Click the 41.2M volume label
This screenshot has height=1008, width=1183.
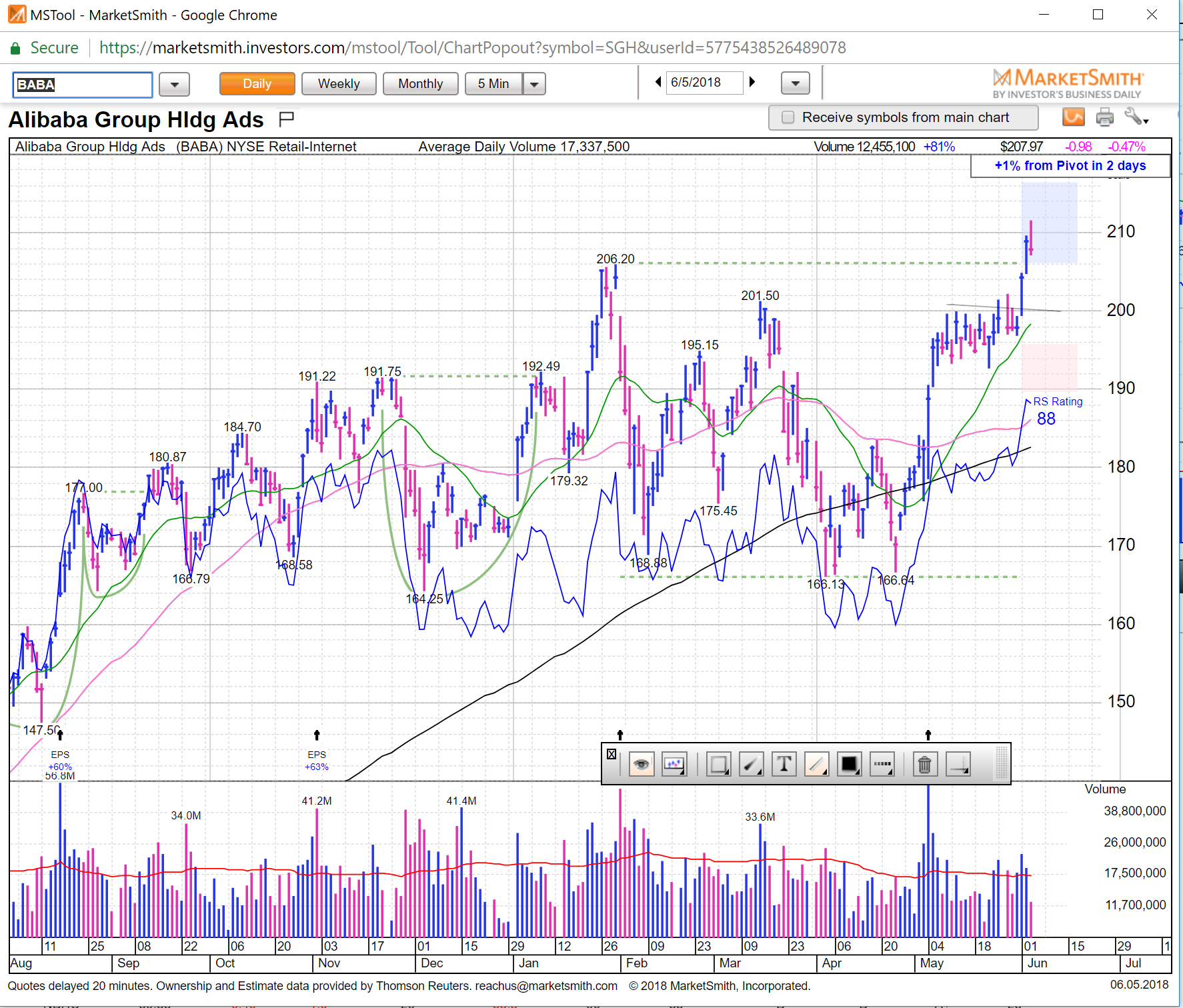pyautogui.click(x=317, y=801)
